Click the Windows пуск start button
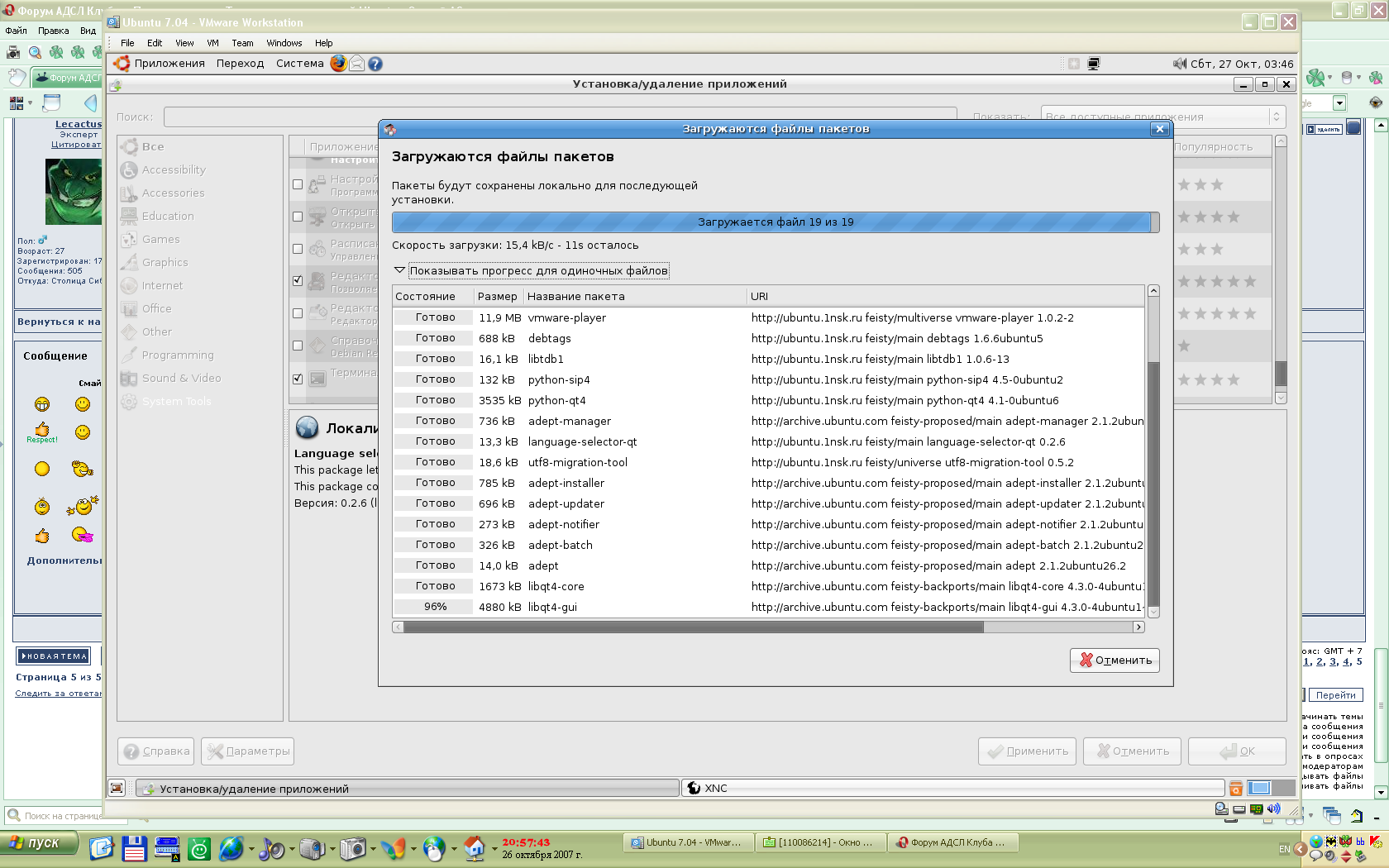The image size is (1389, 868). [40, 843]
